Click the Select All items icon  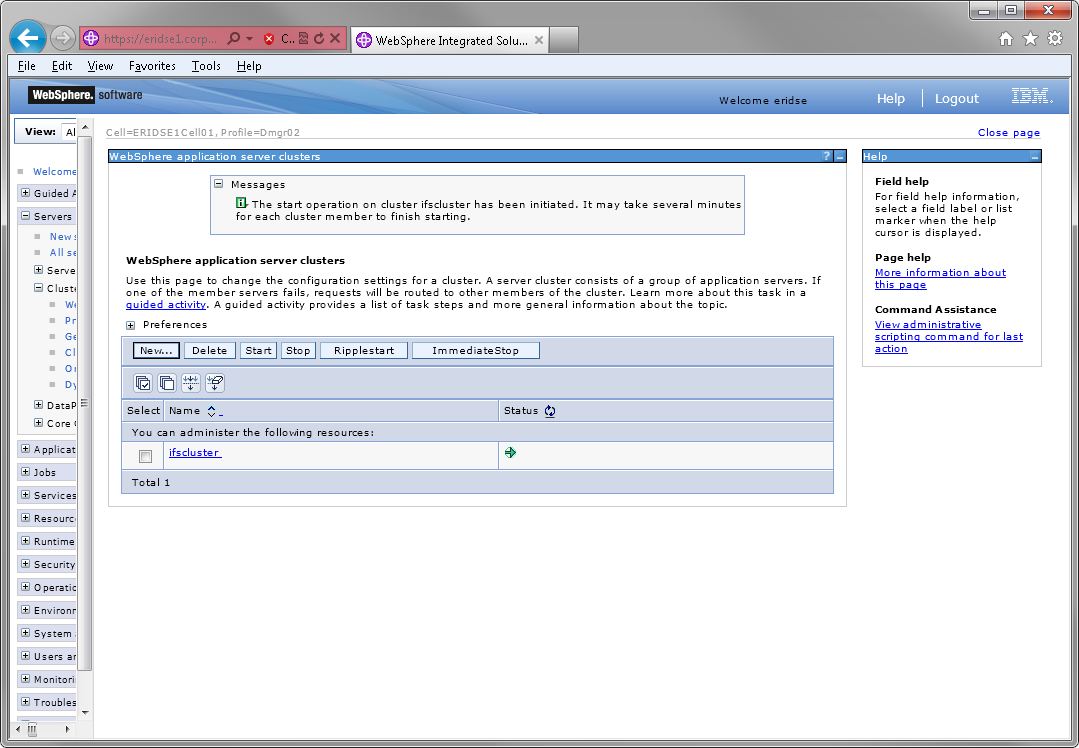click(143, 383)
